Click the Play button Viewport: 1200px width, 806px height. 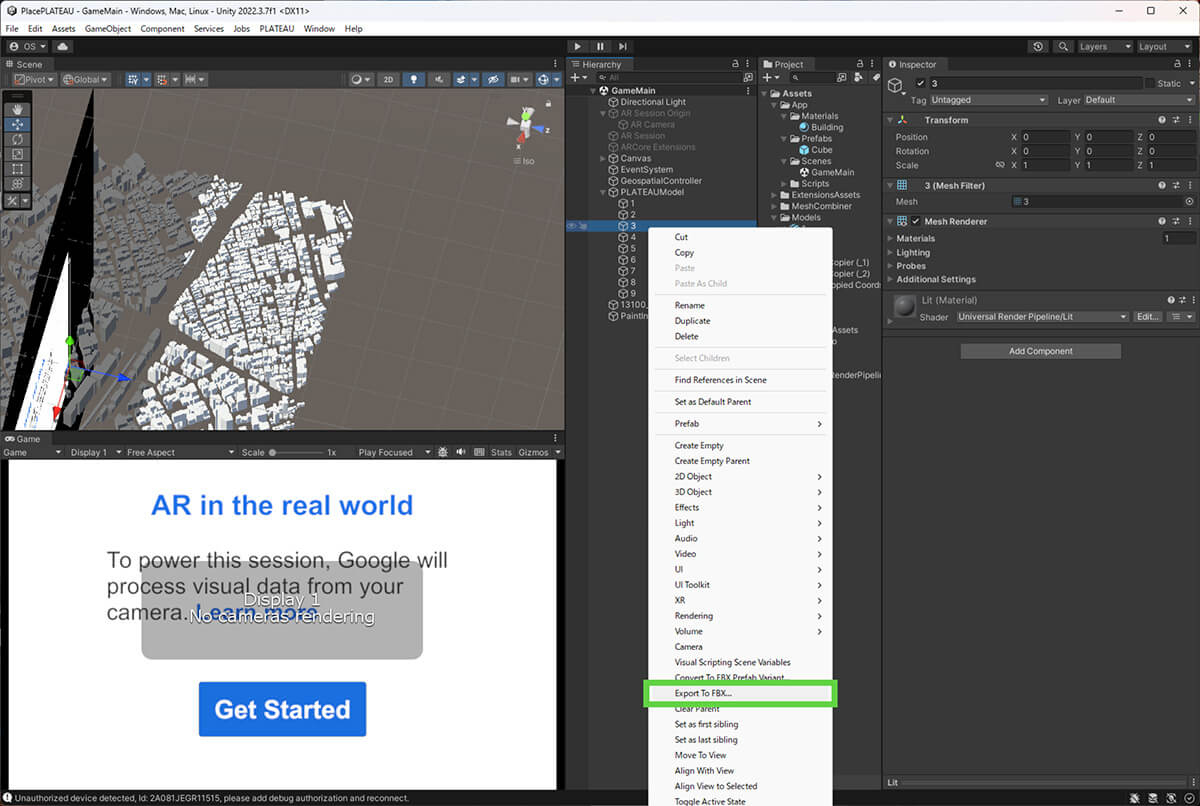577,46
